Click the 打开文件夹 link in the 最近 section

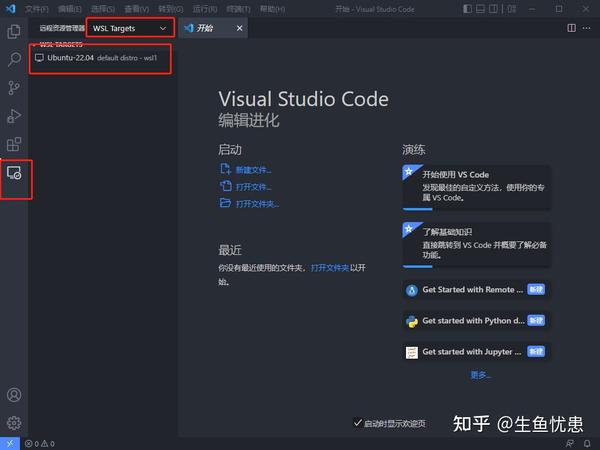click(329, 268)
